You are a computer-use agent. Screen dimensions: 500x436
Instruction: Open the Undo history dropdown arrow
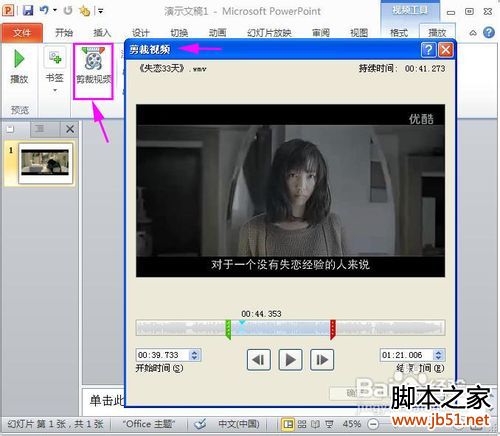coord(55,10)
